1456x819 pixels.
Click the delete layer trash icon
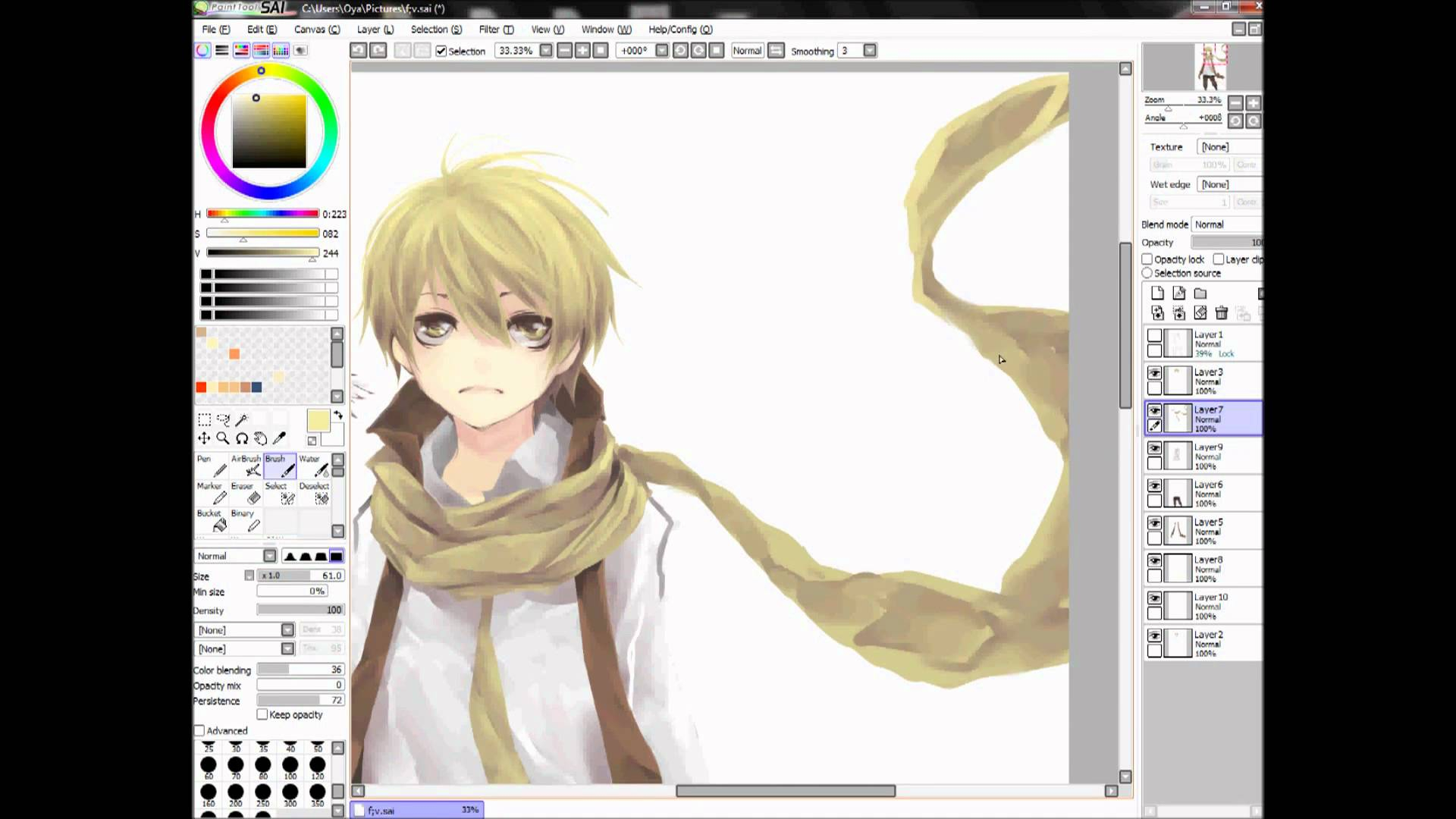coord(1222,312)
